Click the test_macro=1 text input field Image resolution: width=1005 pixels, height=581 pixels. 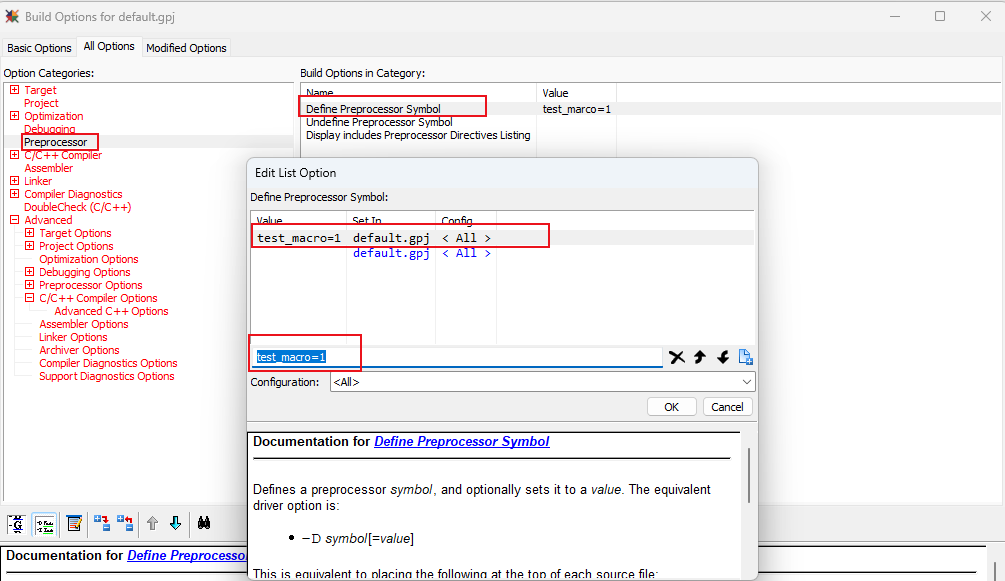pyautogui.click(x=455, y=357)
